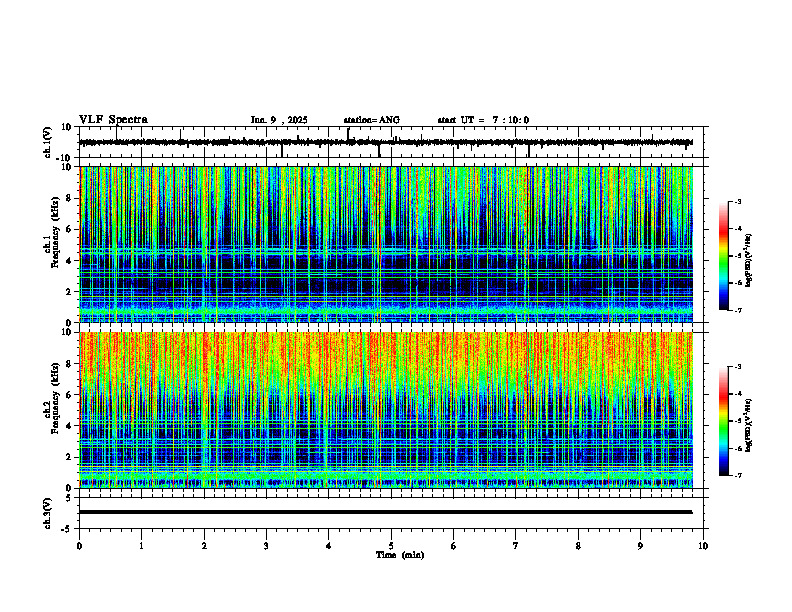Click the ch.2 spectrogram 10 kHz tick label

click(x=67, y=332)
